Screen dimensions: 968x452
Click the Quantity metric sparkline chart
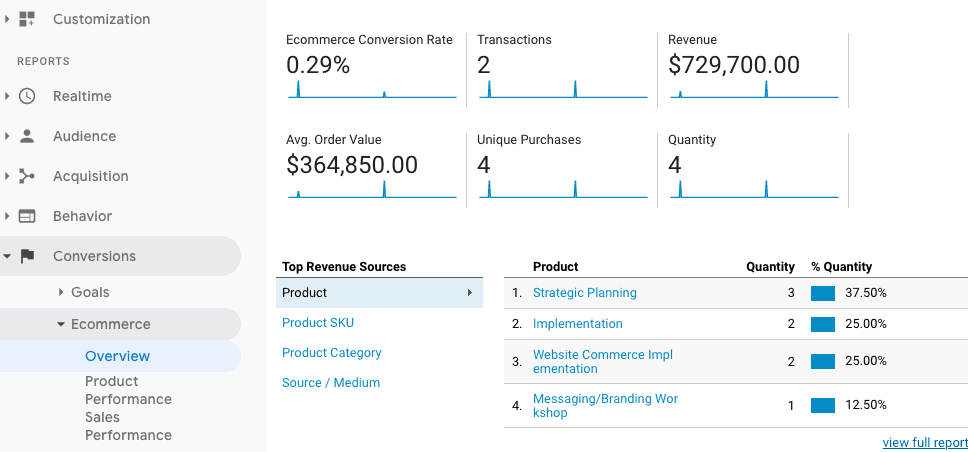[754, 189]
